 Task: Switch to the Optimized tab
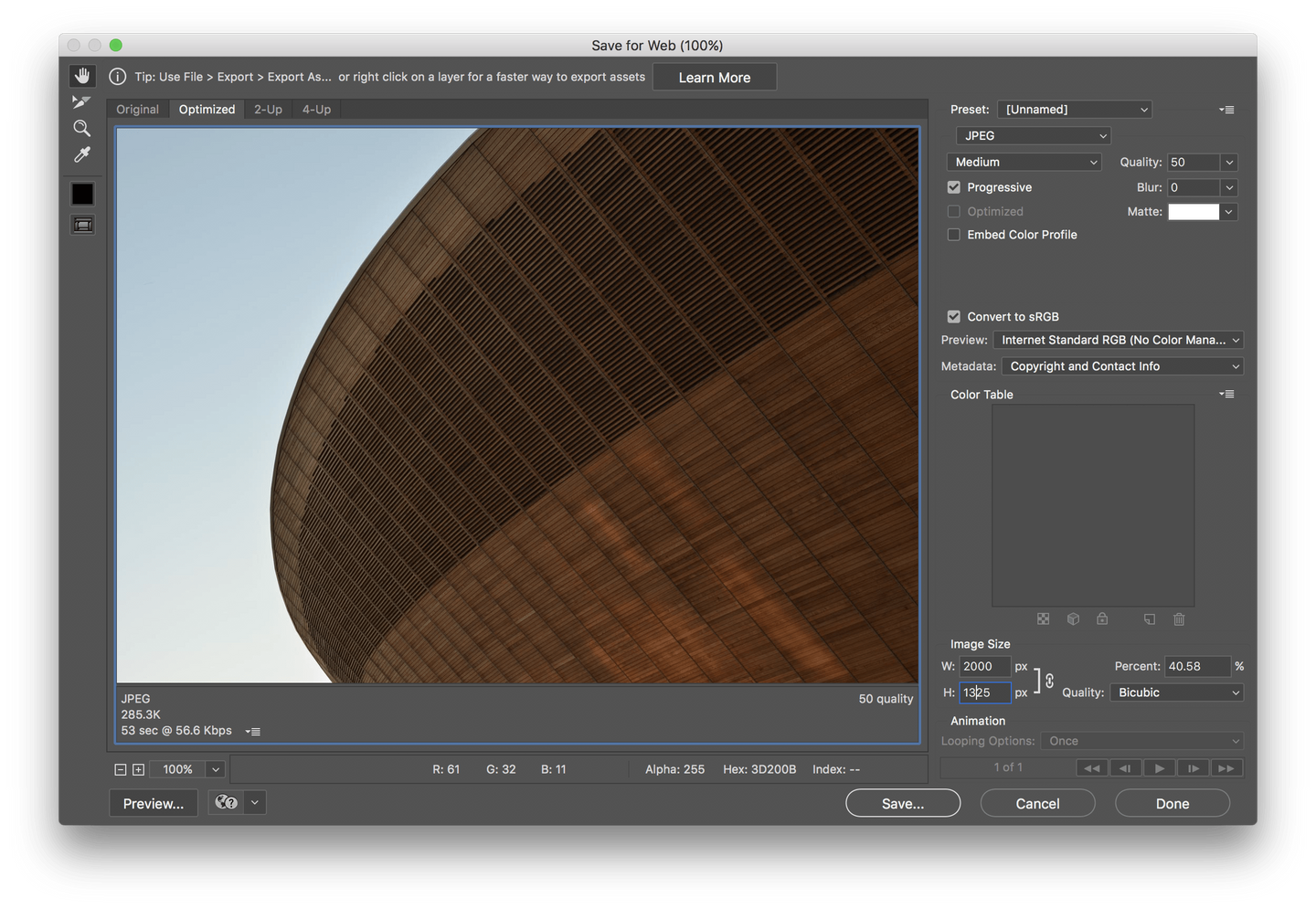pos(207,110)
